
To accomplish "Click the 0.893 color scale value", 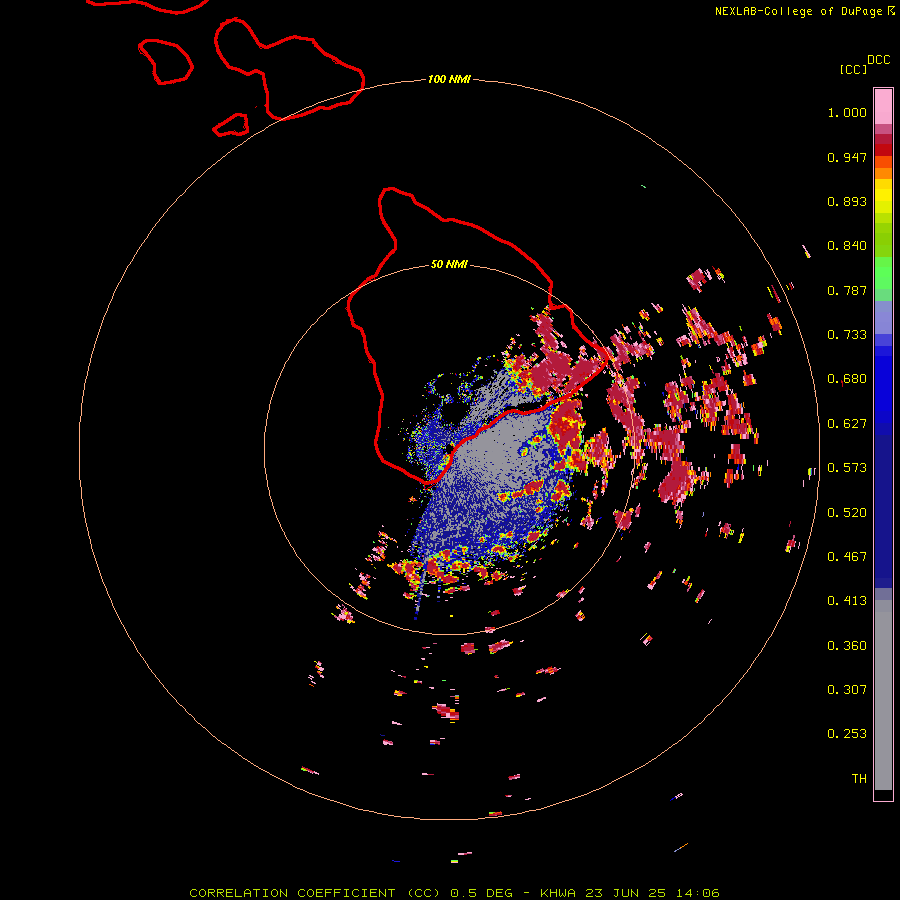I will click(x=847, y=201).
